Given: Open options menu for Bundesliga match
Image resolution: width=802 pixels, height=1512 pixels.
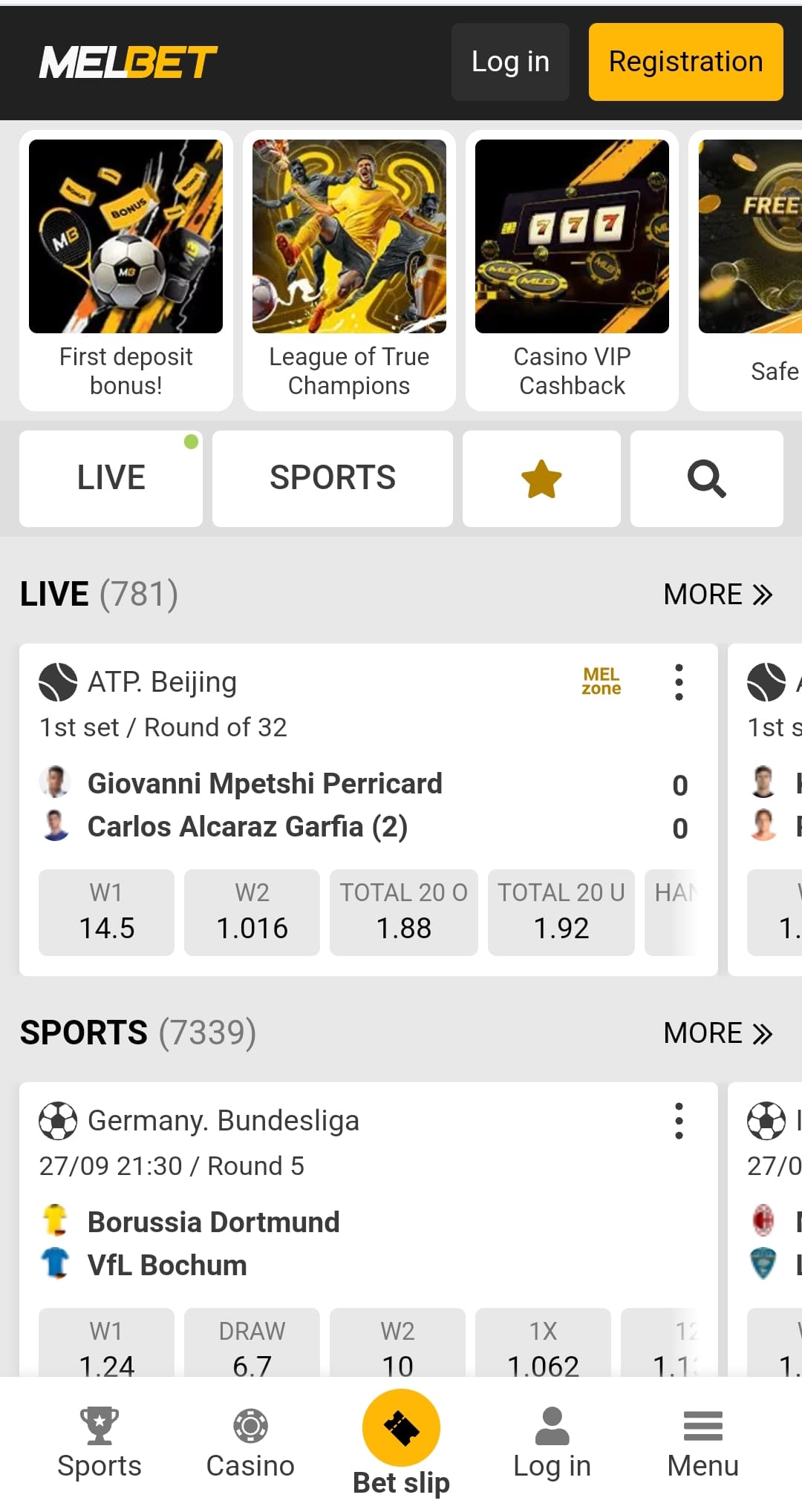Looking at the screenshot, I should click(x=679, y=1121).
